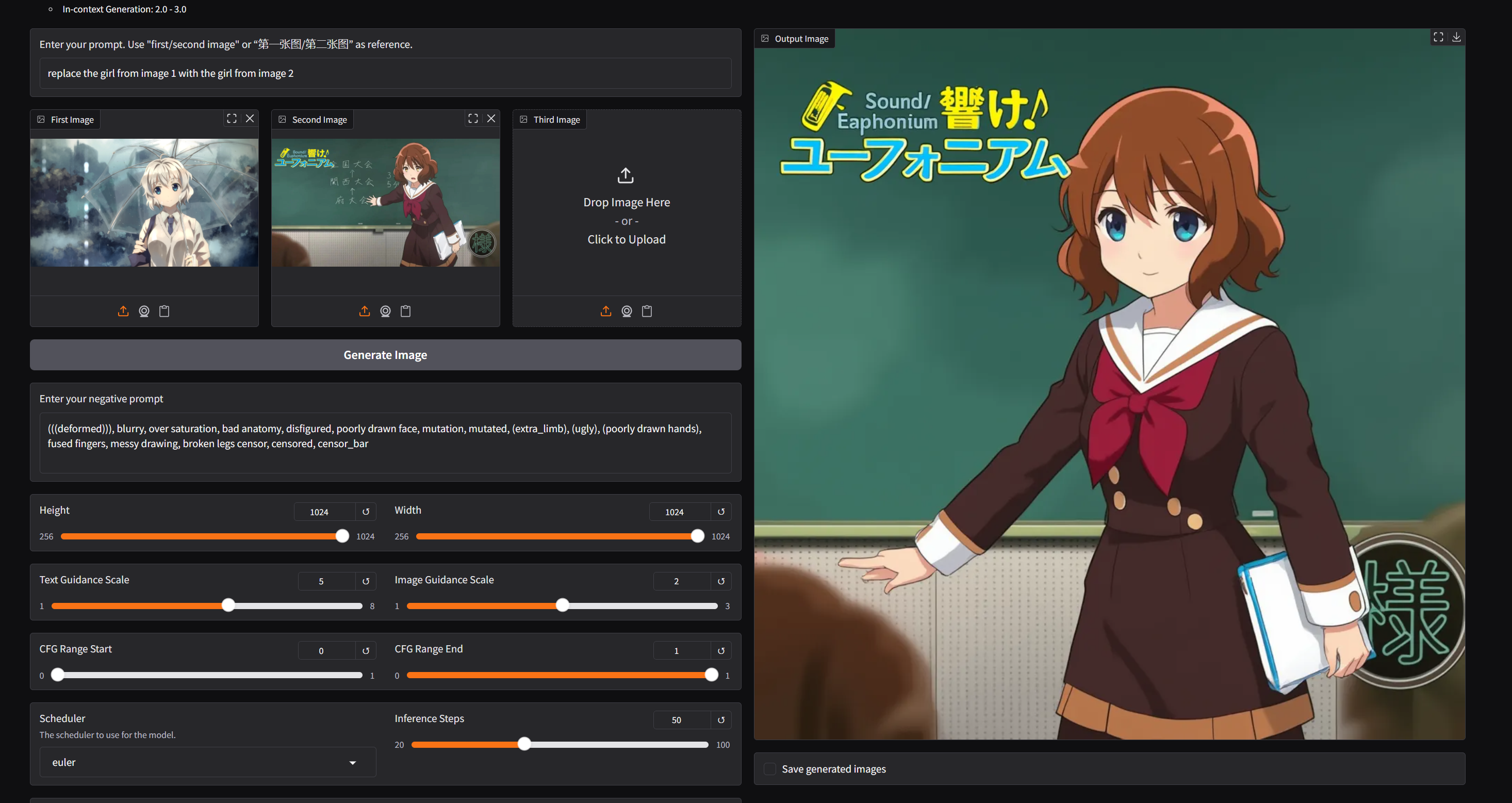Reset the CFG Range Start value
1512x803 pixels.
[x=366, y=650]
